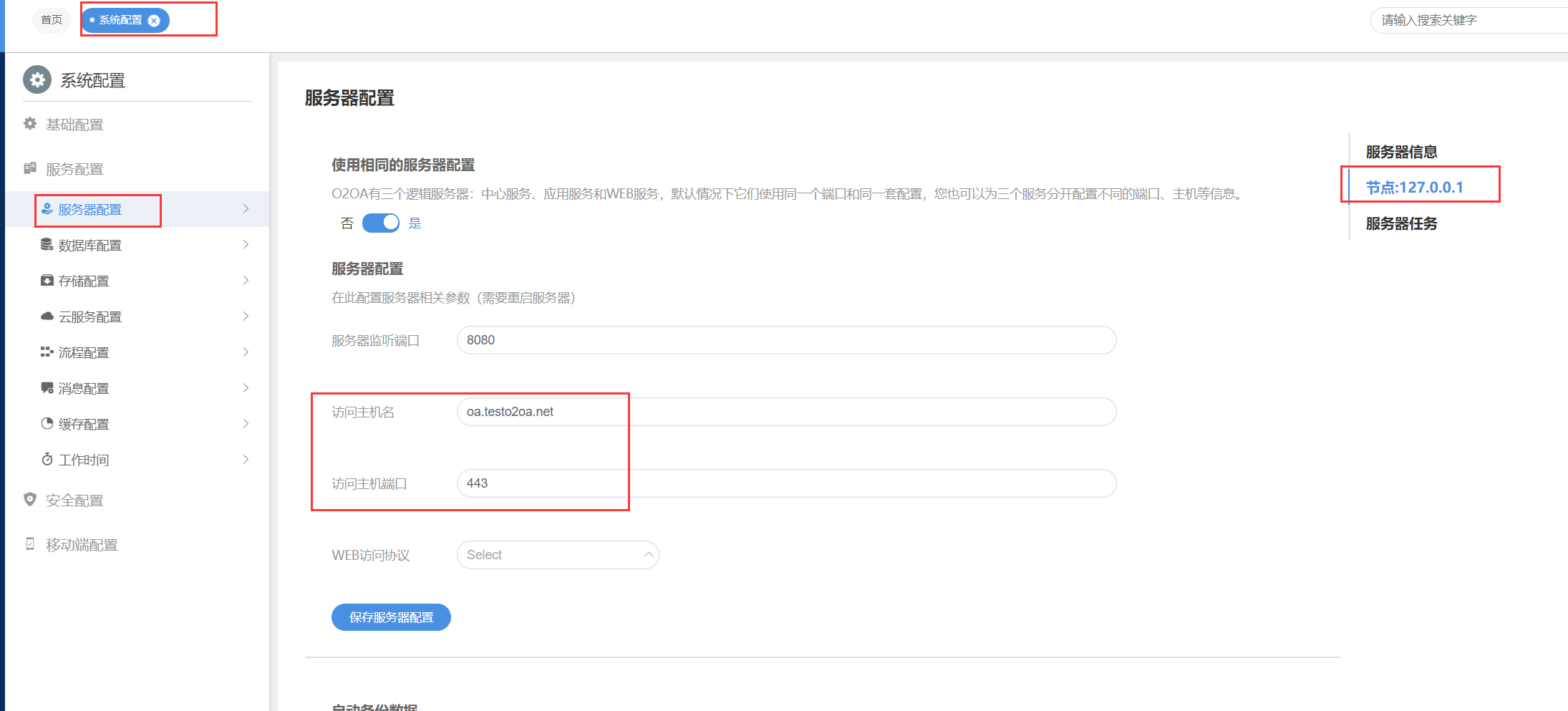Image resolution: width=1568 pixels, height=711 pixels.
Task: Click the cloud service configuration icon
Action: click(47, 316)
